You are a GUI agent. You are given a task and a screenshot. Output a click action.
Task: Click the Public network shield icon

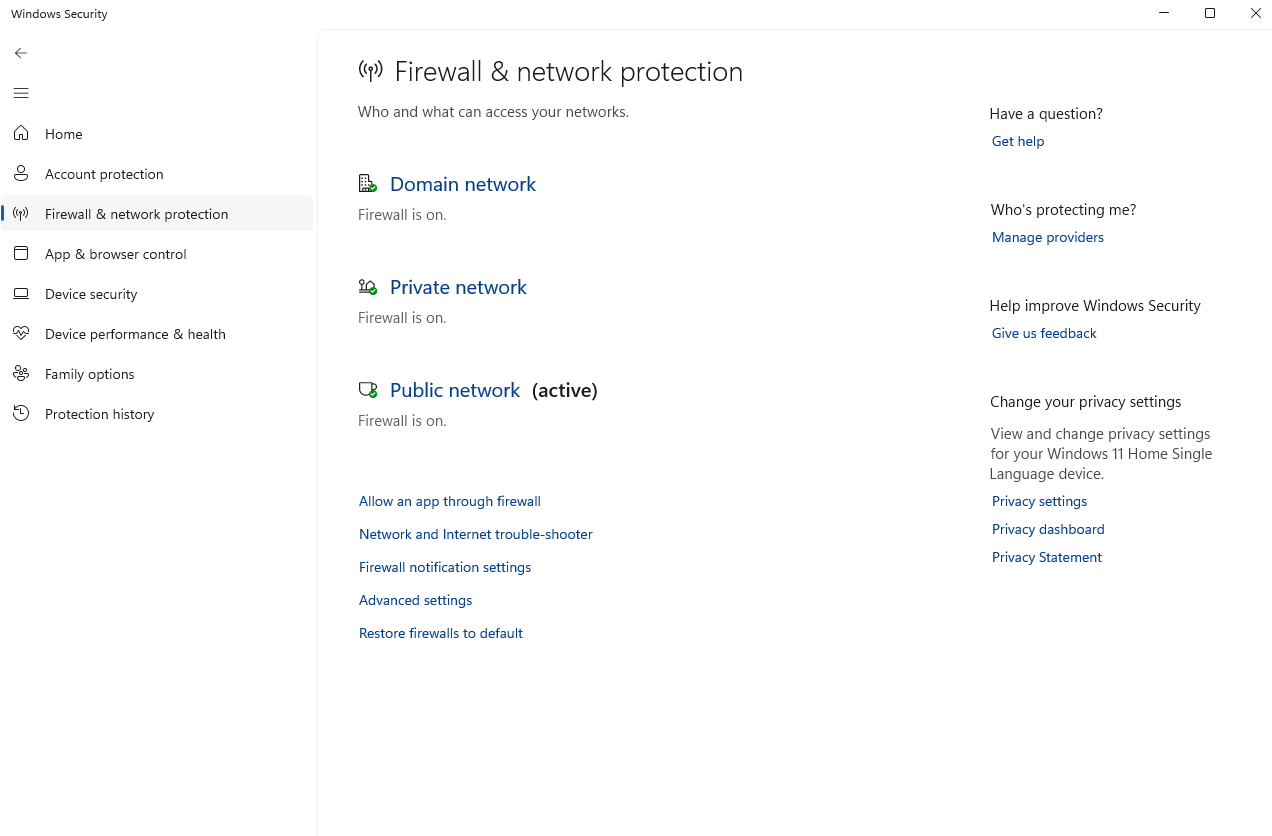[367, 390]
